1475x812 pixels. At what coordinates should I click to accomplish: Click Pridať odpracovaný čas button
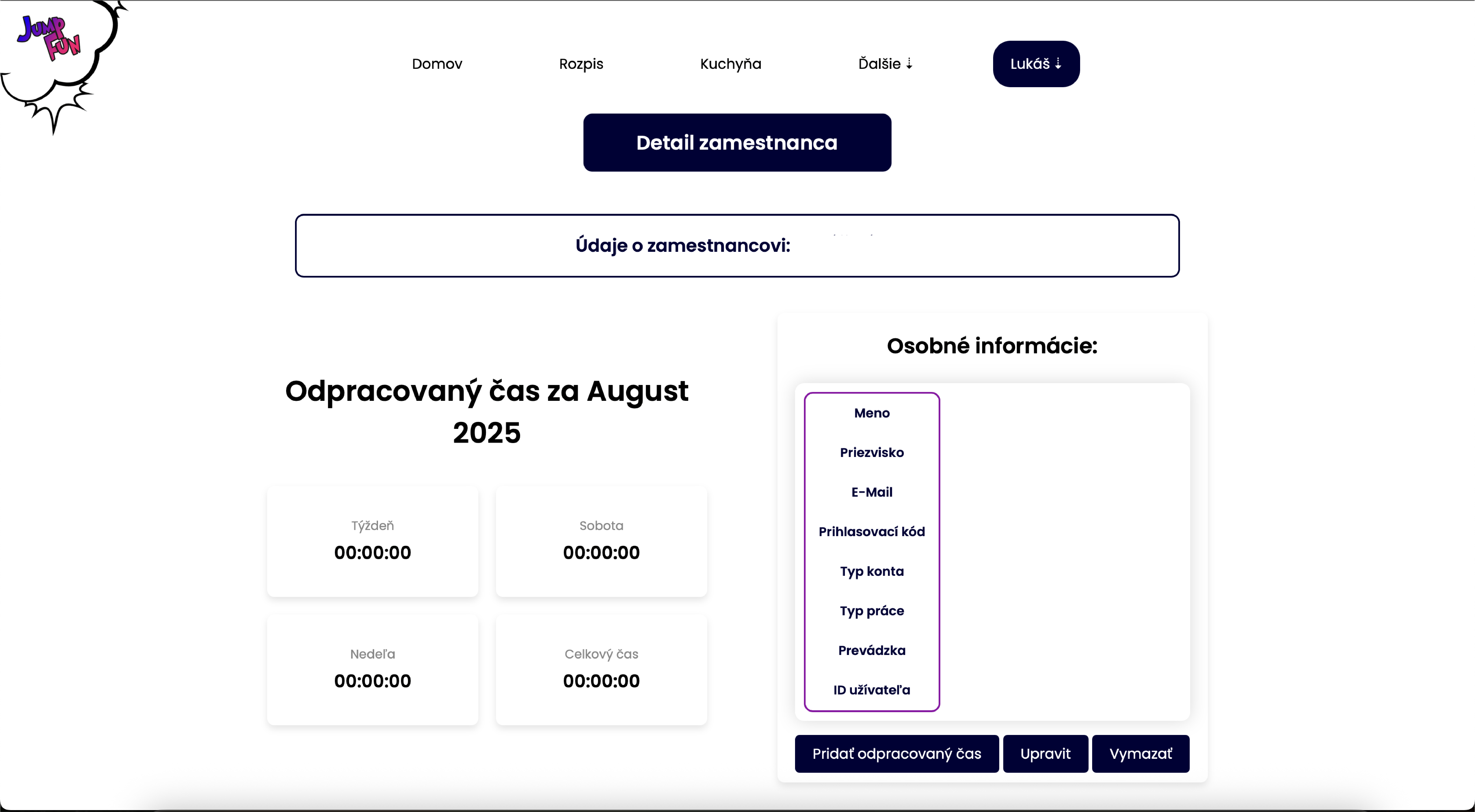(x=897, y=754)
